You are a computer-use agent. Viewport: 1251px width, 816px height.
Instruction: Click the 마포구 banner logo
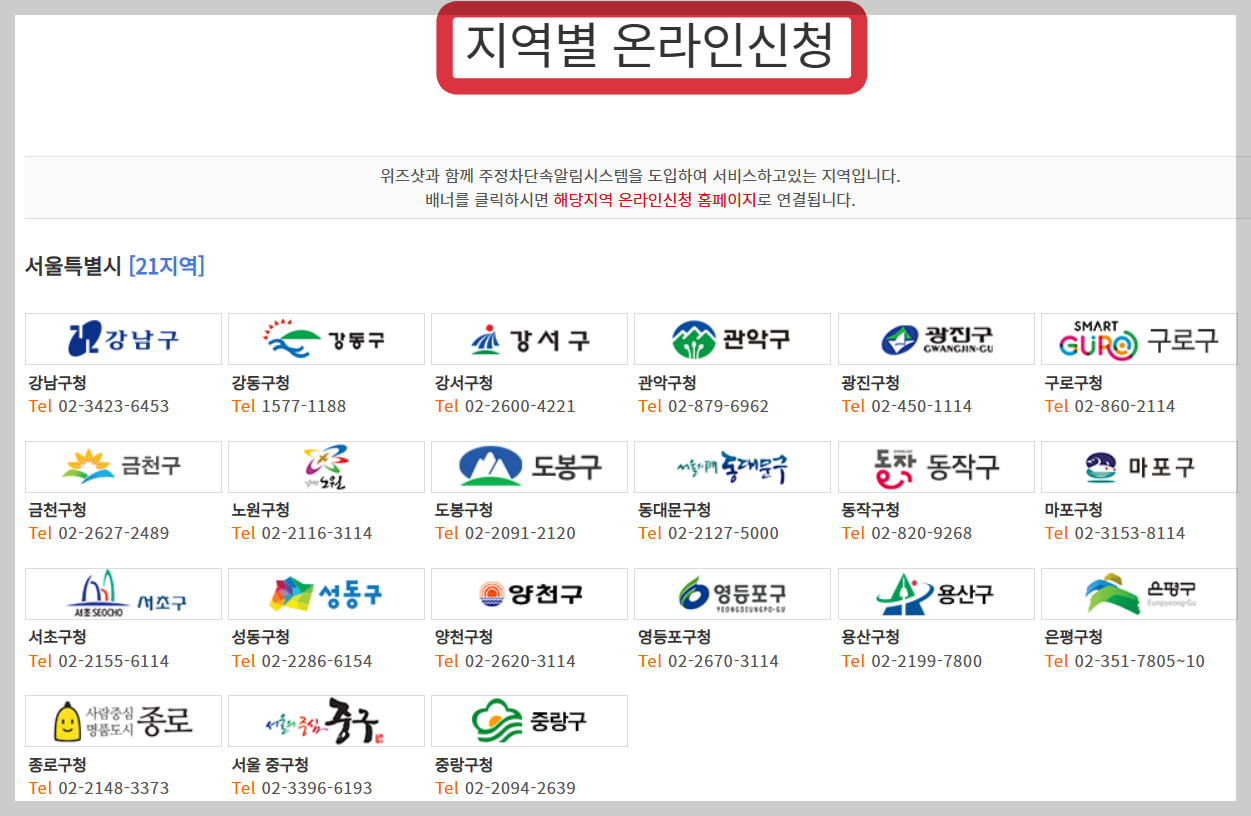click(1139, 467)
